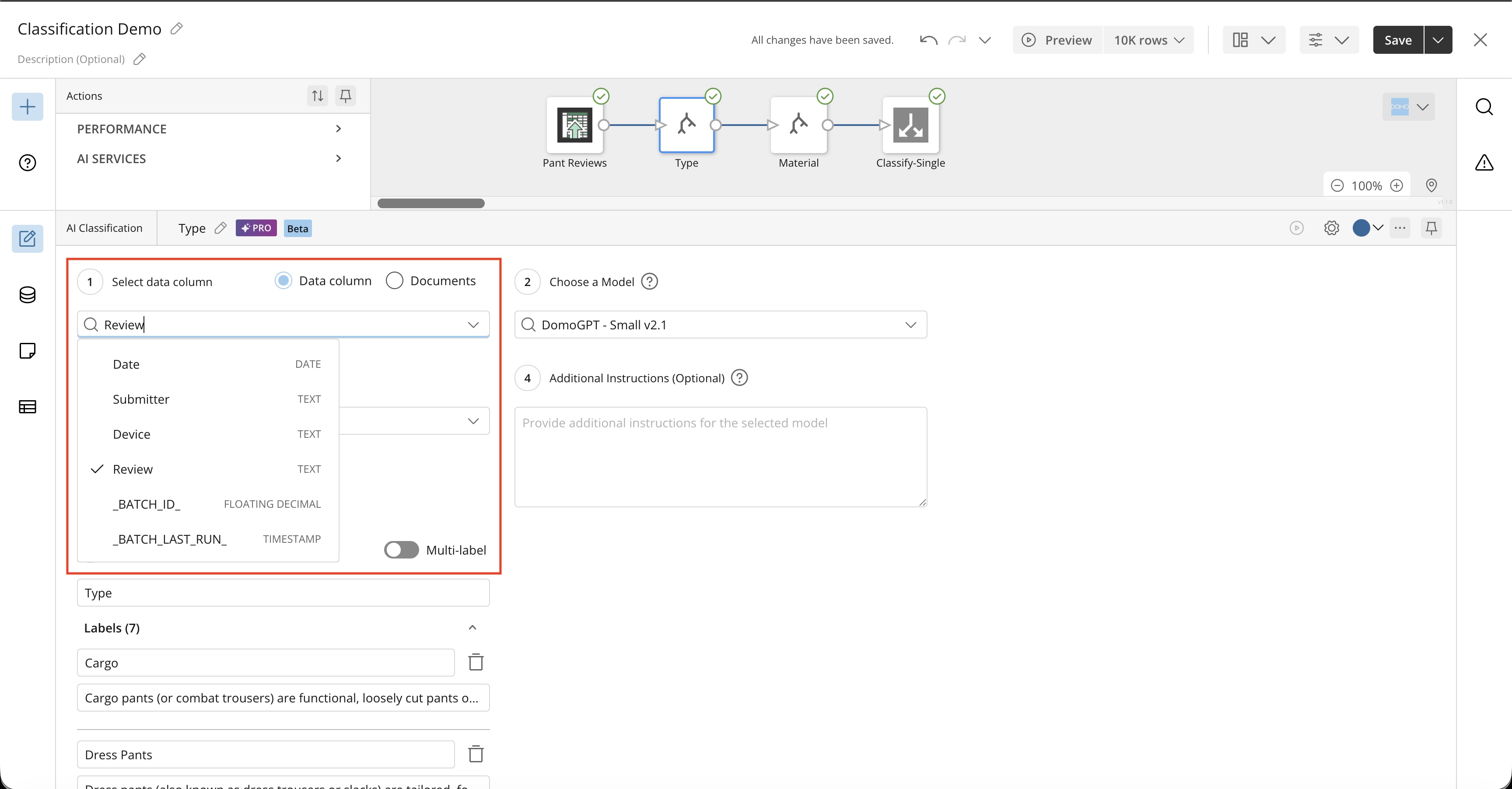The height and width of the screenshot is (789, 1512).
Task: Close the dataflow editor
Action: click(1480, 40)
